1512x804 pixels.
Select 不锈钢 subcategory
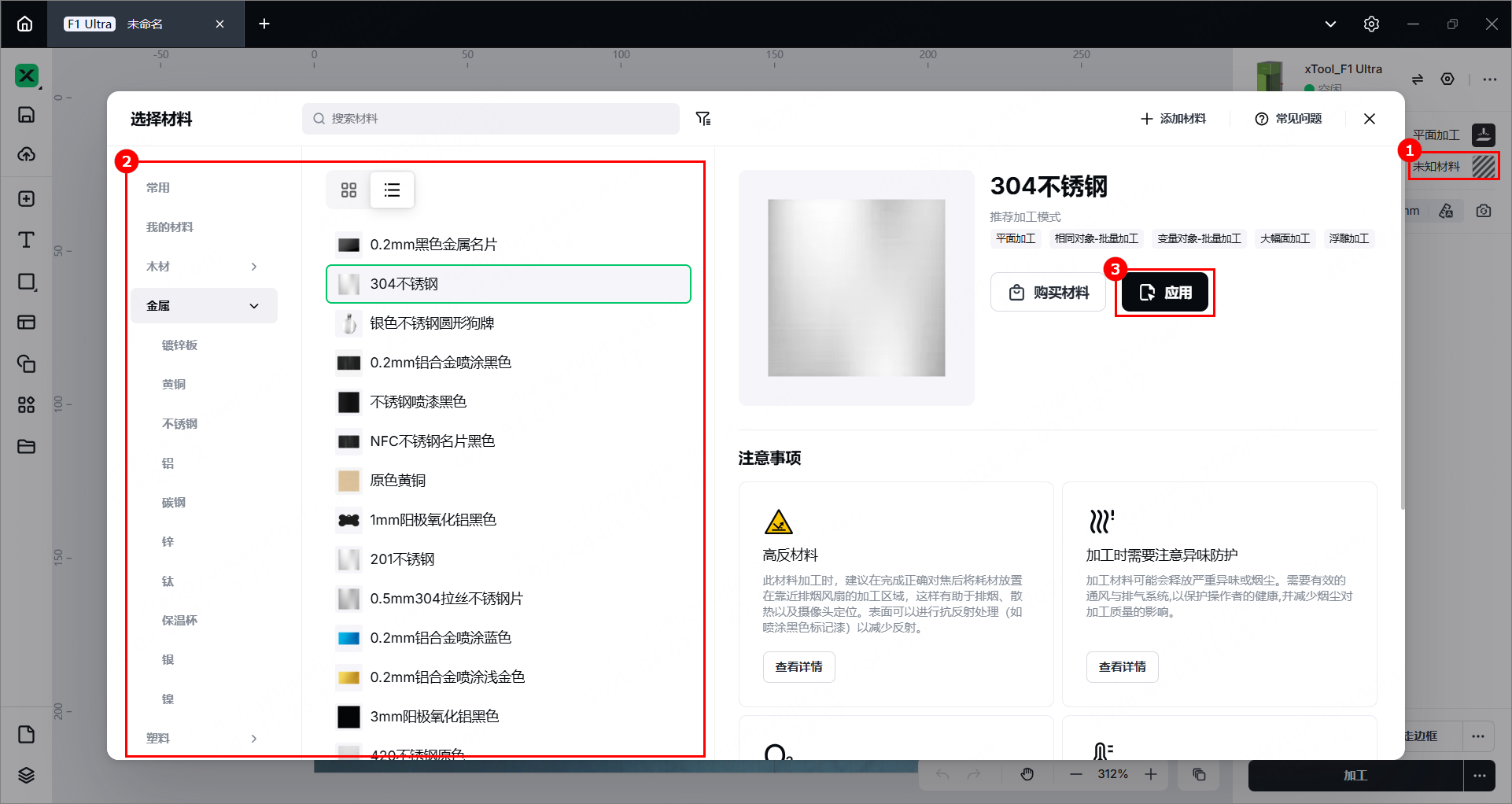coord(179,424)
